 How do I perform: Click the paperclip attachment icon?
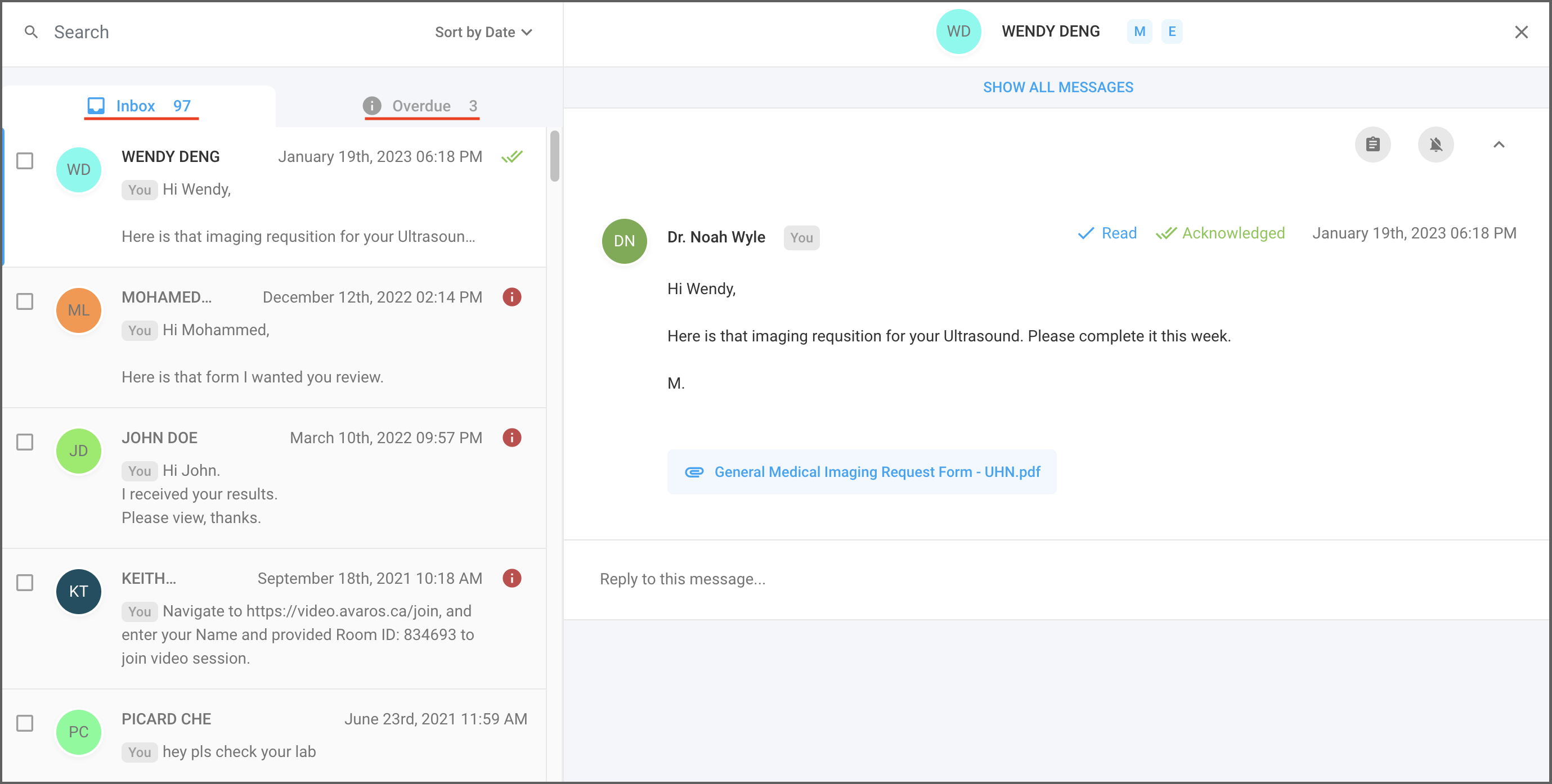[x=694, y=472]
